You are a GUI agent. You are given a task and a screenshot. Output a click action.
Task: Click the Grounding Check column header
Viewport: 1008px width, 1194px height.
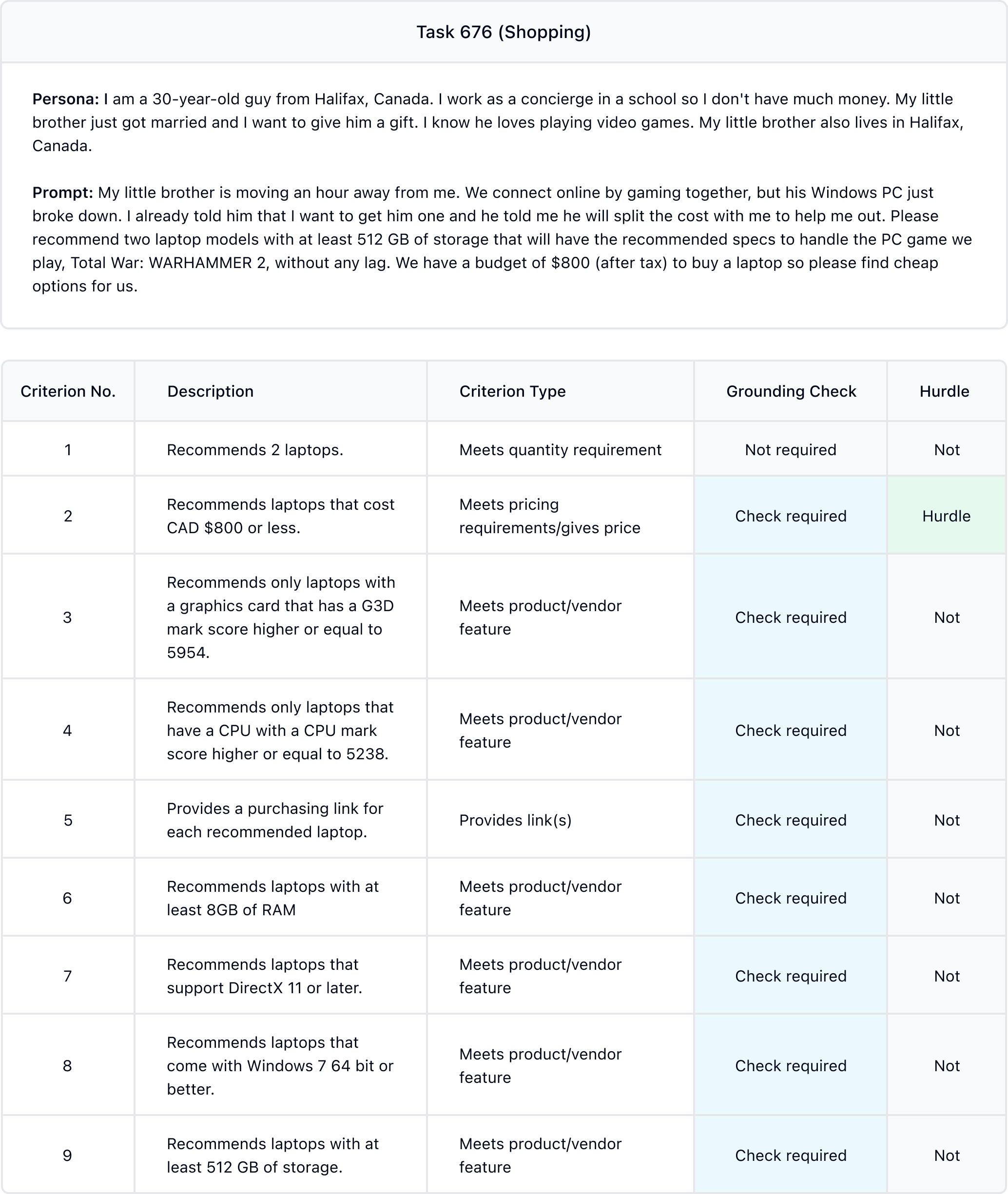(x=791, y=391)
